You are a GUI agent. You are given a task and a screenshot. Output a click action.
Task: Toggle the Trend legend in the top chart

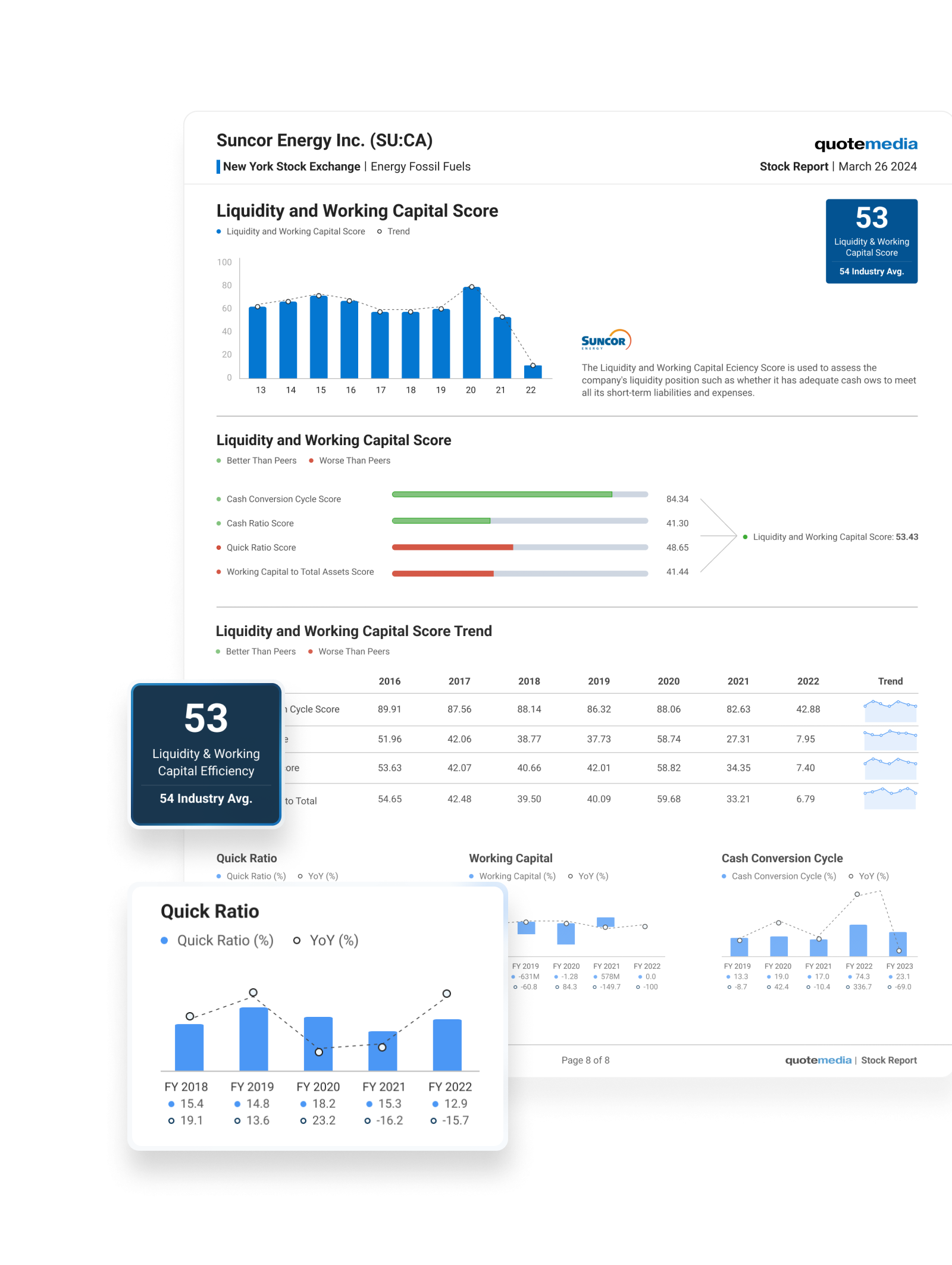point(394,231)
